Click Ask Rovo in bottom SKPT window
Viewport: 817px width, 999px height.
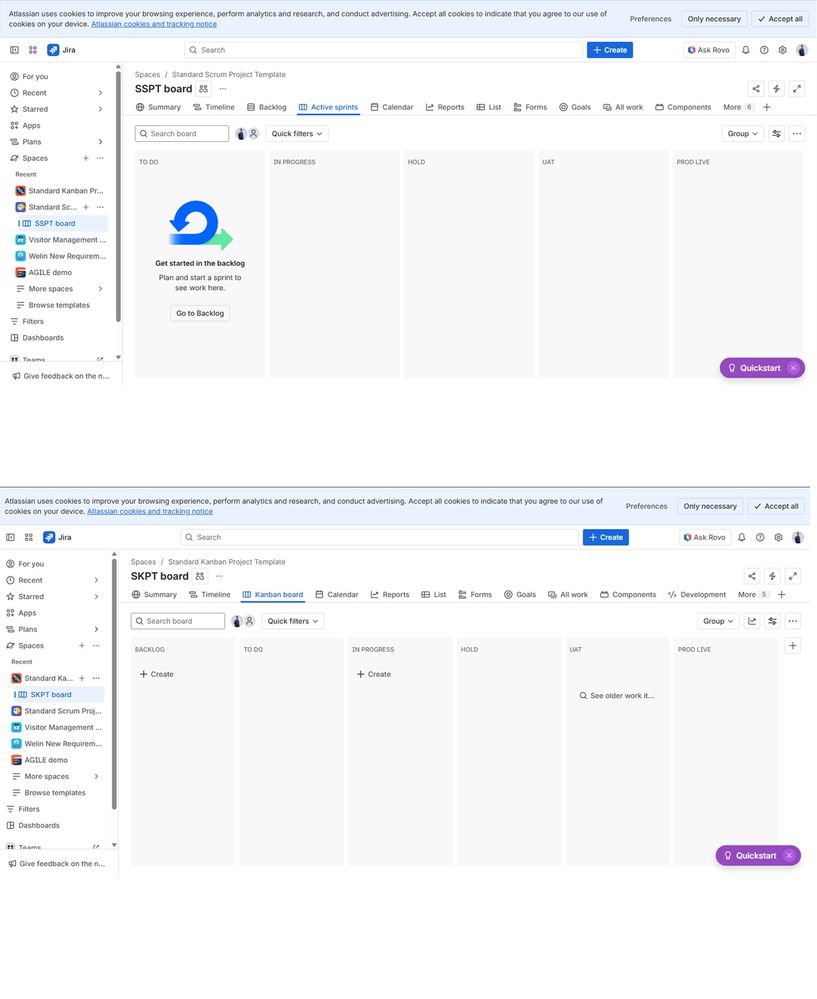pos(705,537)
